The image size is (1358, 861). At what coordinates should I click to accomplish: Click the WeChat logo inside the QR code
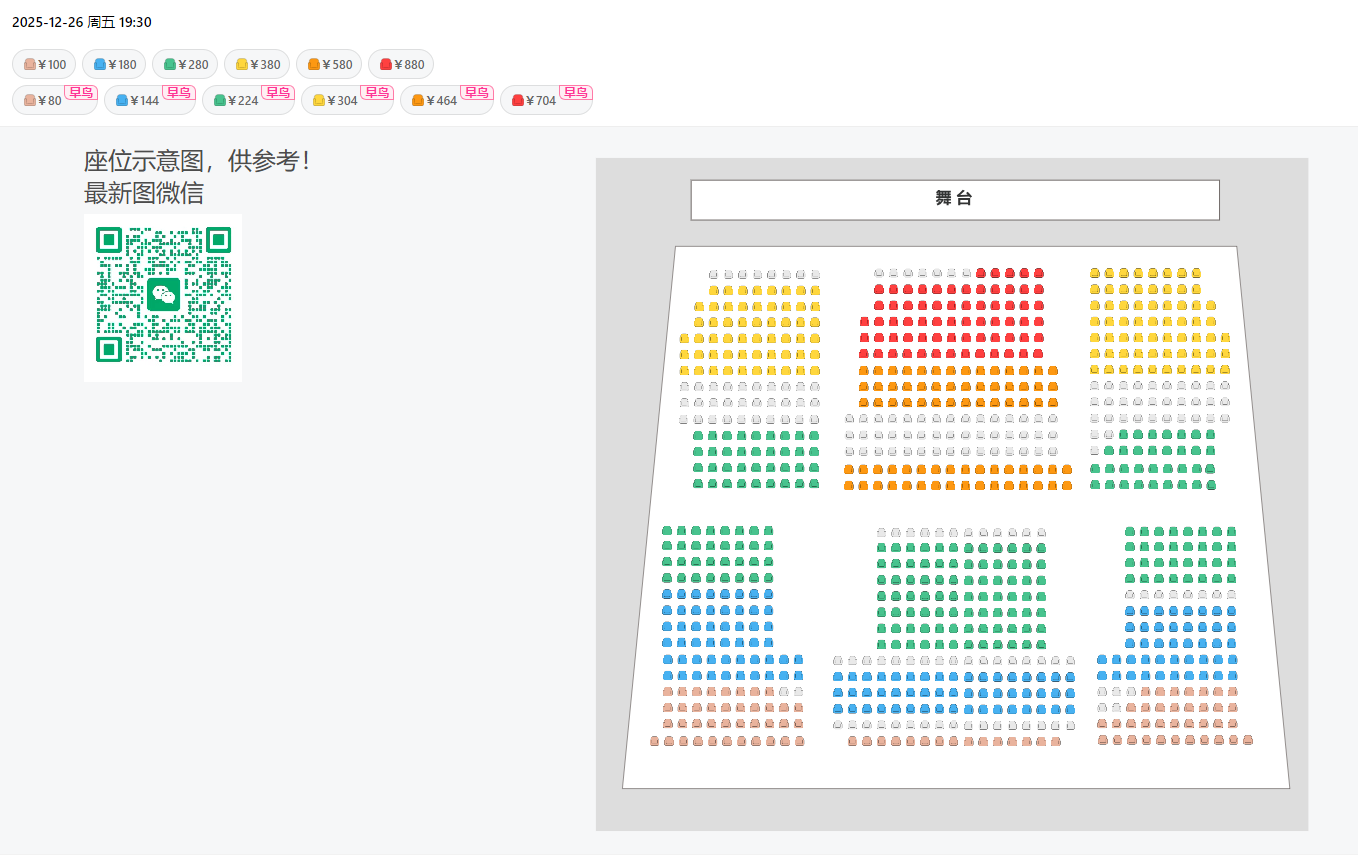pos(163,295)
